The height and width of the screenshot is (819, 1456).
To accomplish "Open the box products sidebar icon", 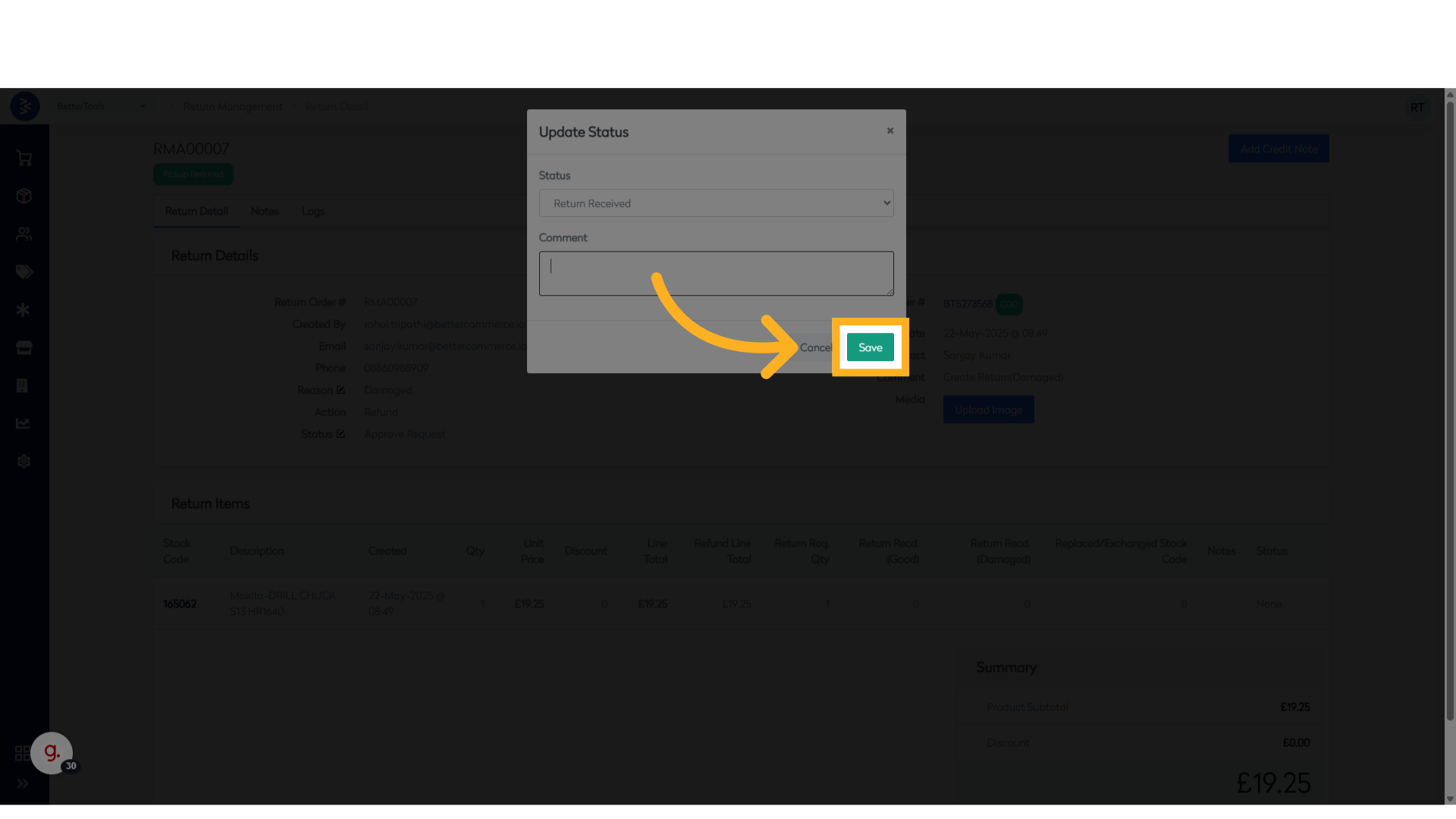I will pos(24,196).
